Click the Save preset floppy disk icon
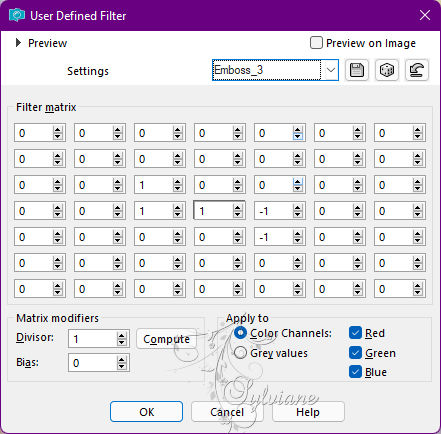Viewport: 441px width, 434px height. (357, 70)
